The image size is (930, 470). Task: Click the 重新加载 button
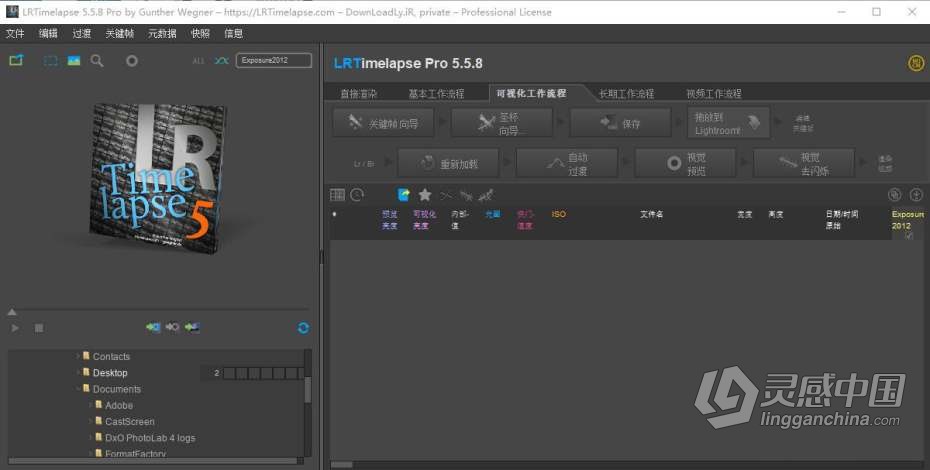pyautogui.click(x=448, y=163)
